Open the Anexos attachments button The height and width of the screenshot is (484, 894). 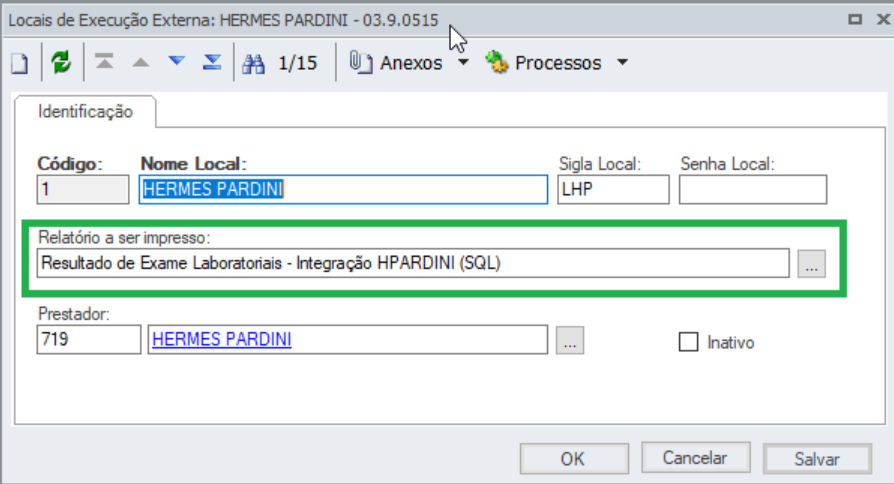[x=396, y=63]
